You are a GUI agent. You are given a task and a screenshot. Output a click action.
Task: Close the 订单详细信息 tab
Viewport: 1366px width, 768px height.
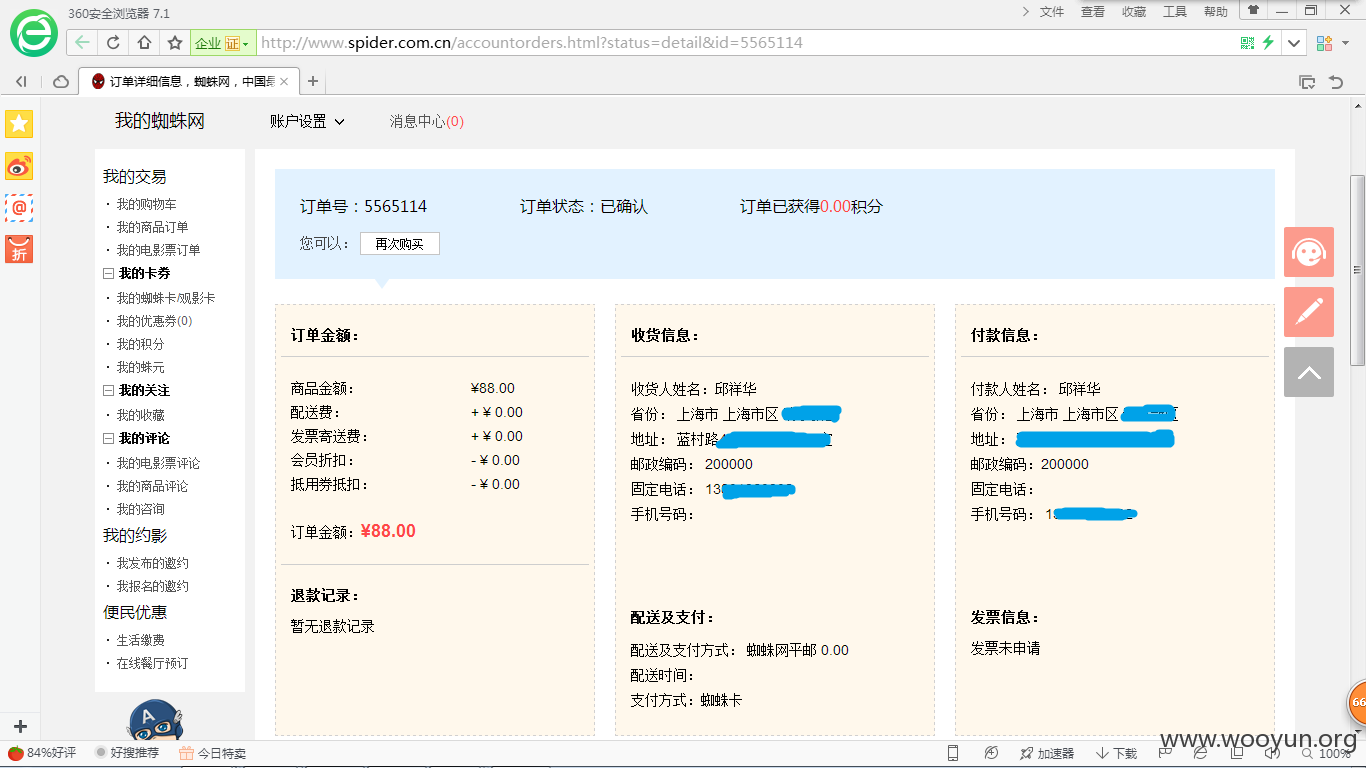tap(284, 82)
